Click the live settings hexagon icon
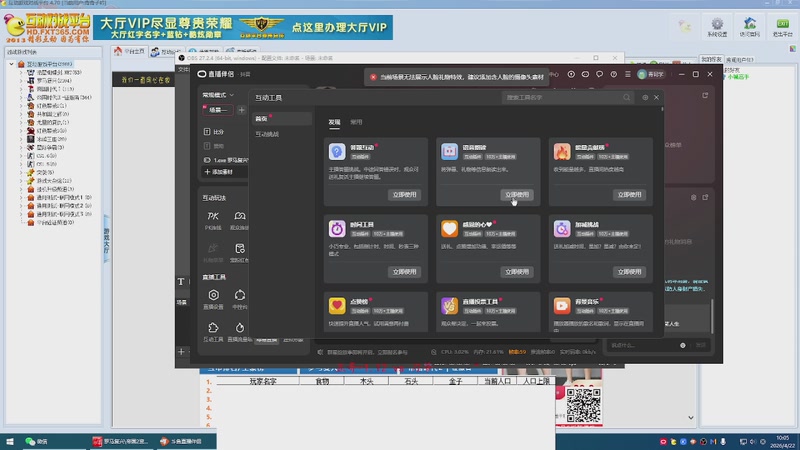Image resolution: width=800 pixels, height=450 pixels. coord(213,295)
